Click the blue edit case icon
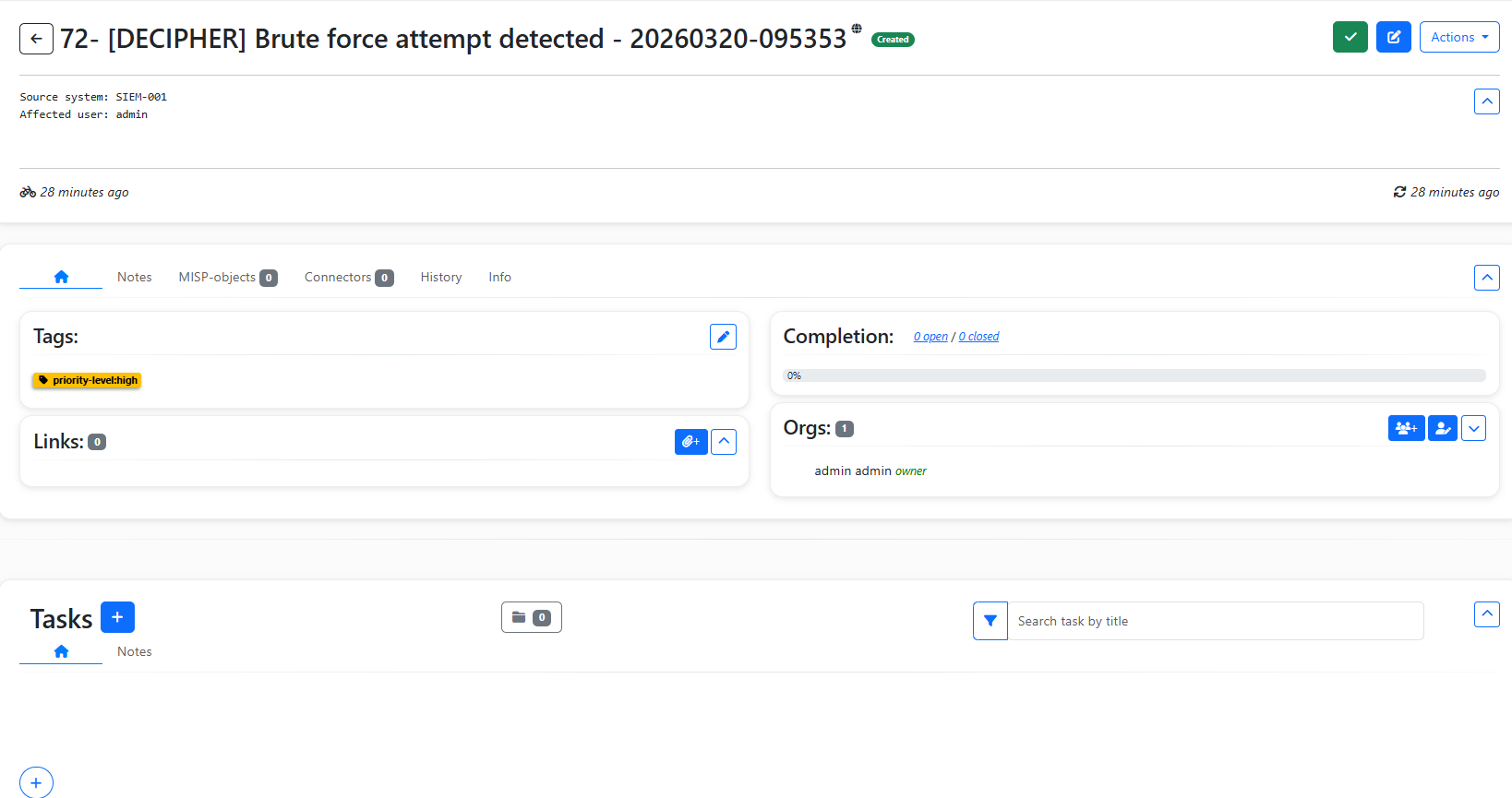This screenshot has width=1512, height=798. coord(1393,37)
